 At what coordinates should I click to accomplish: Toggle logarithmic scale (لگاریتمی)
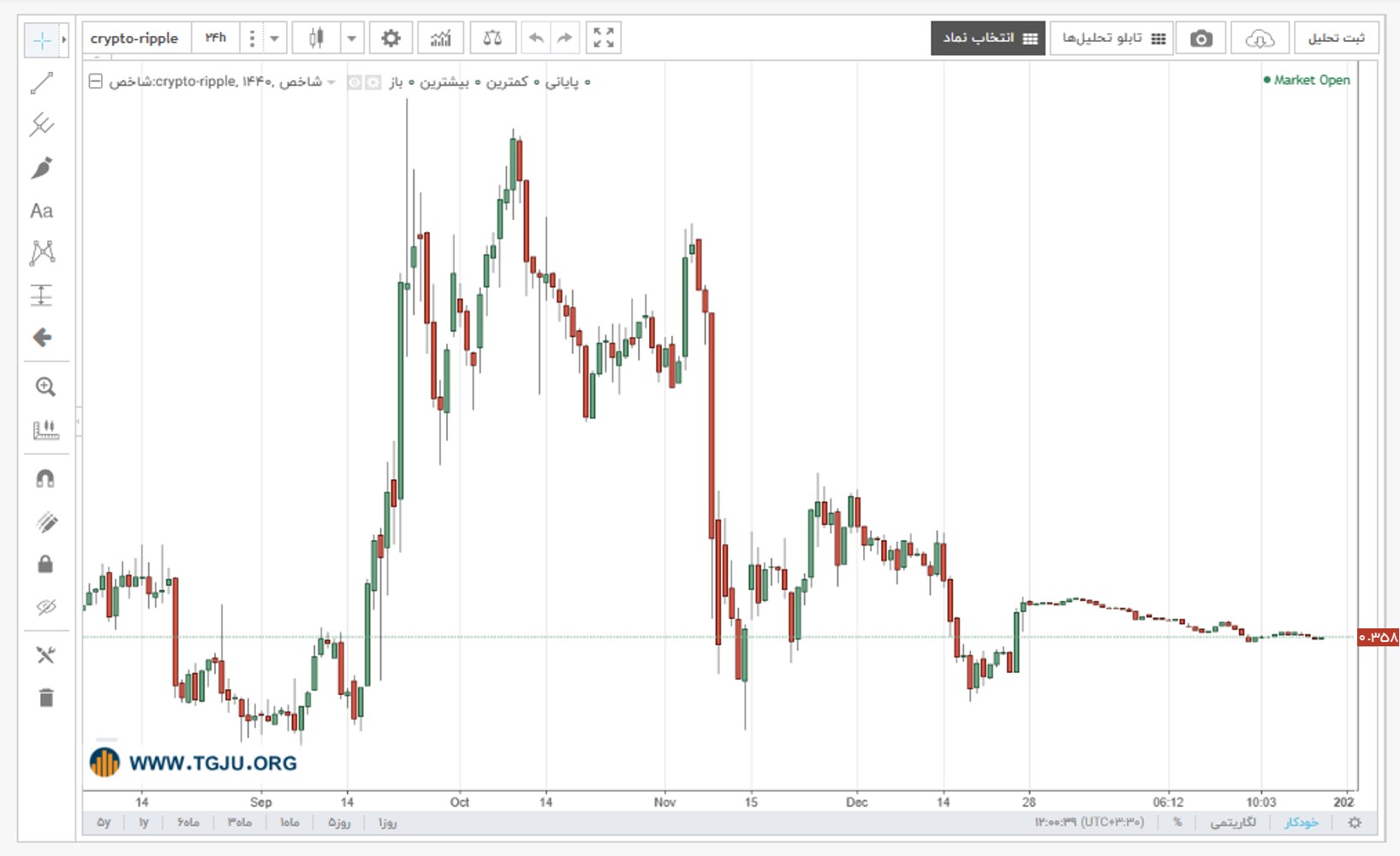coord(1232,823)
